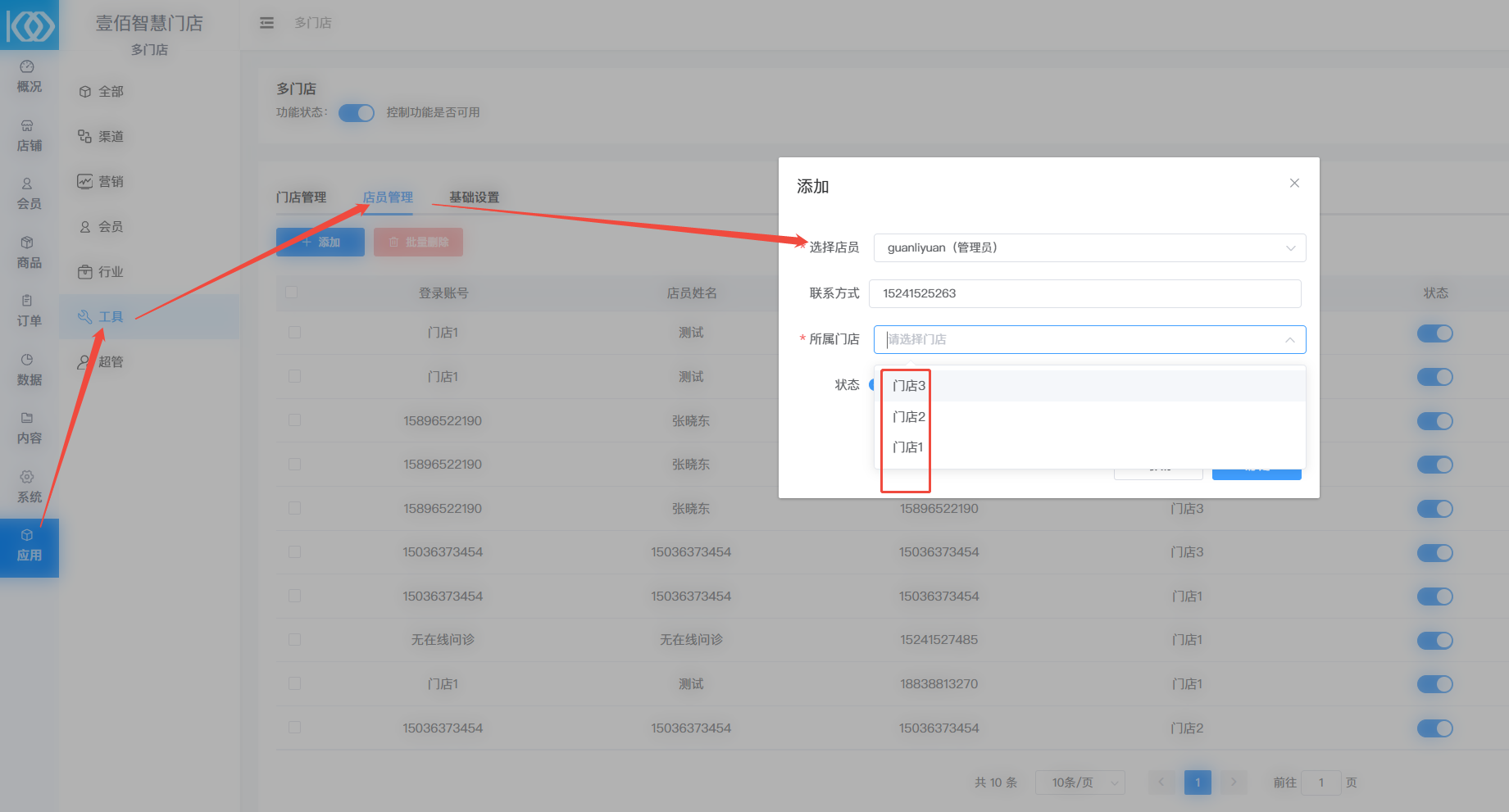
Task: Check the select-all checkbox in table header
Action: 292,293
